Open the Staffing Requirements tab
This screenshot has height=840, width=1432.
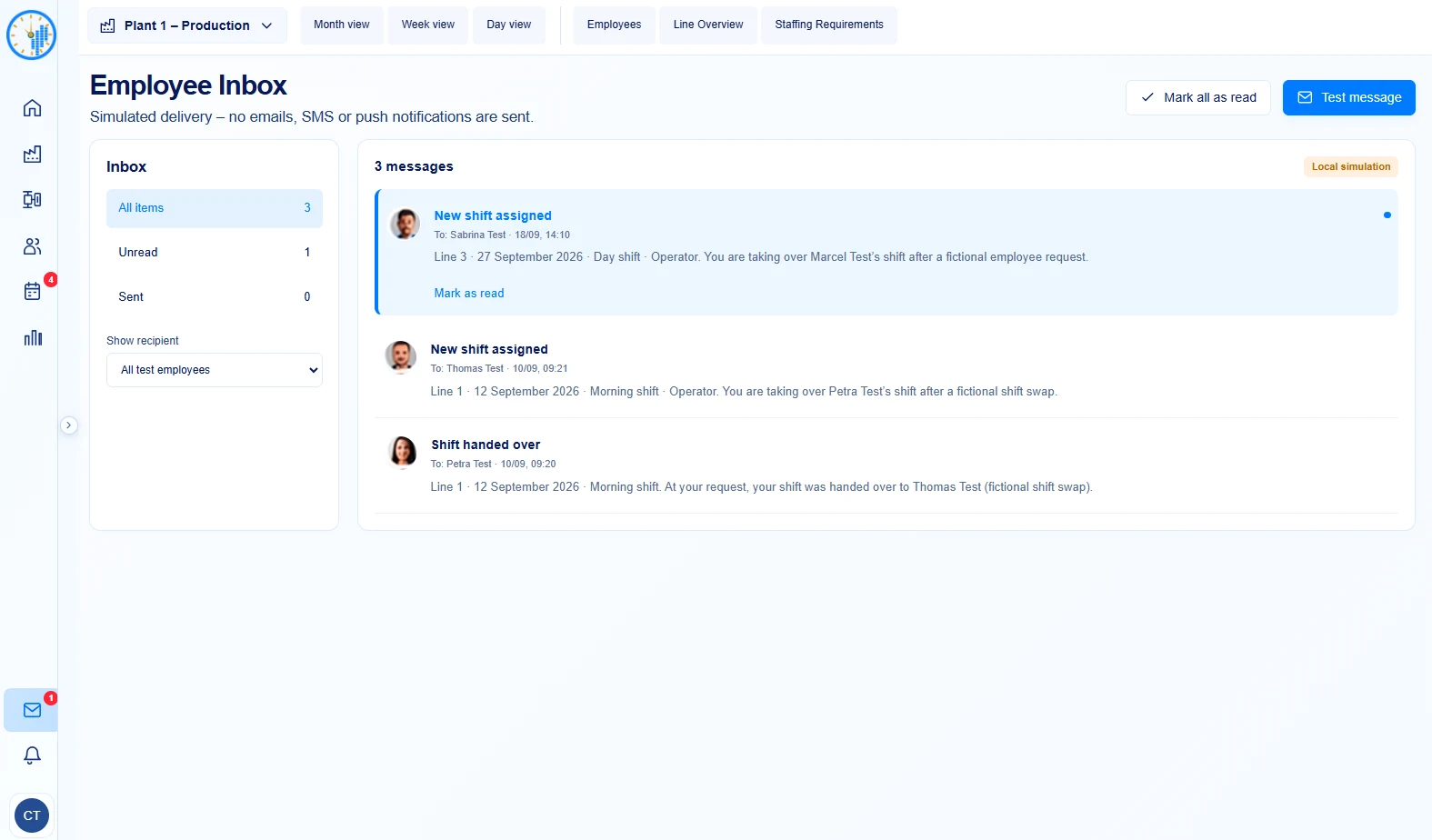[829, 25]
